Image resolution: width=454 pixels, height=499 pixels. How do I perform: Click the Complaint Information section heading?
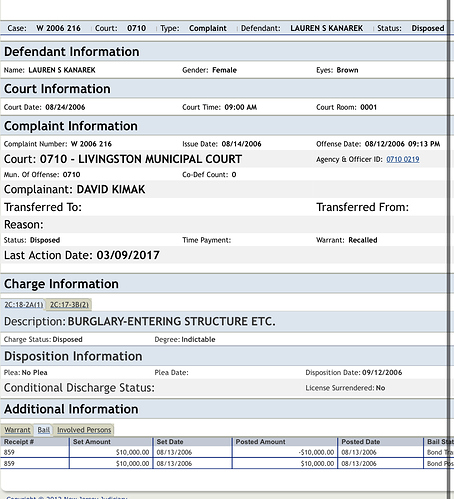point(71,126)
